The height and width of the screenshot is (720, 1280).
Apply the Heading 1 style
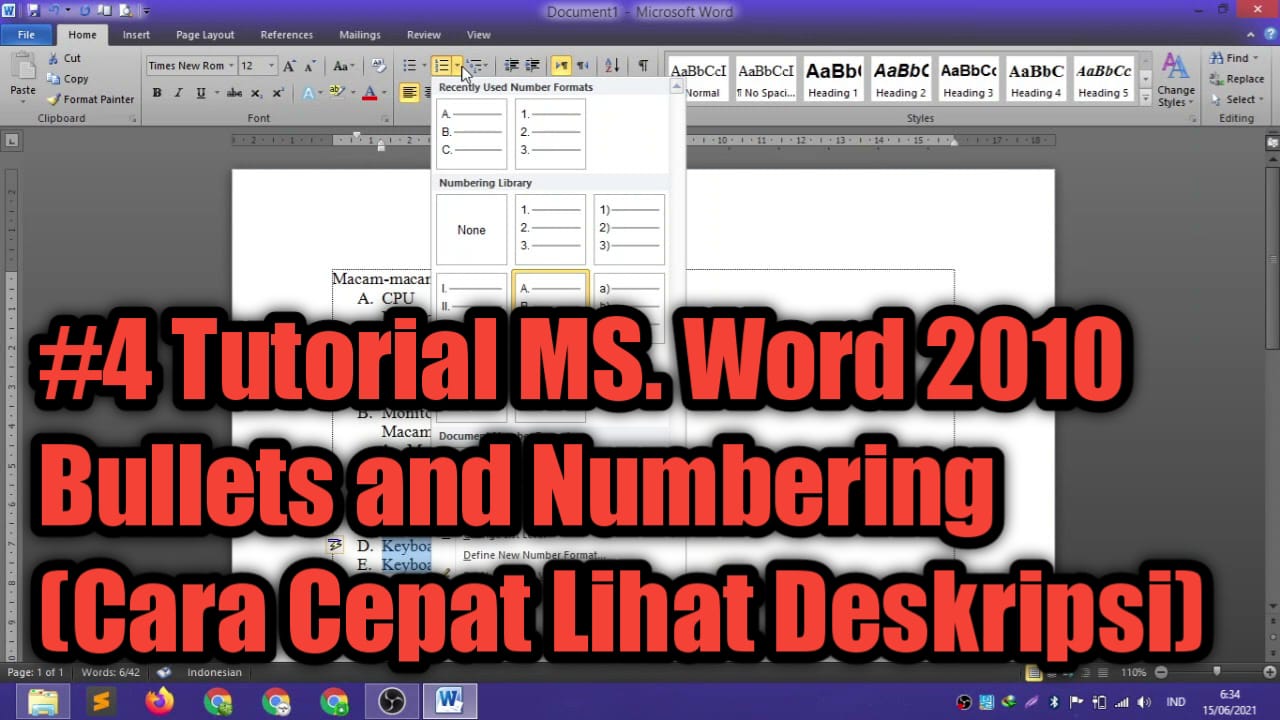click(833, 79)
